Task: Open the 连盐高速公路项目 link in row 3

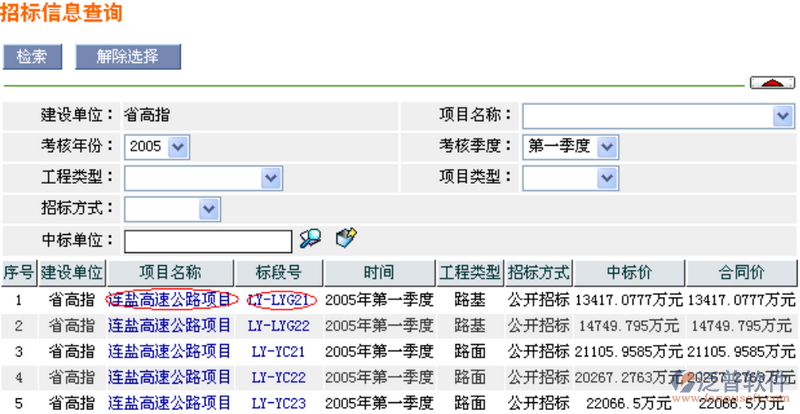Action: tap(169, 351)
